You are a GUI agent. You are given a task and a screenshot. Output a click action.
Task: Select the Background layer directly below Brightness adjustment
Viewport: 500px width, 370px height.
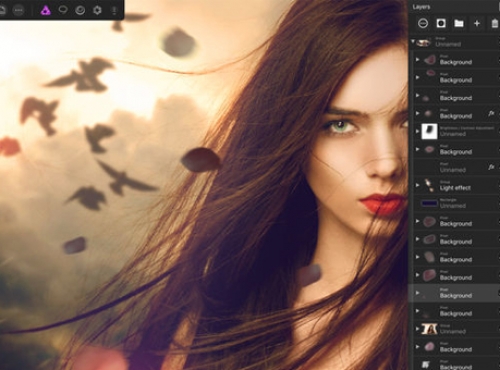click(x=455, y=149)
